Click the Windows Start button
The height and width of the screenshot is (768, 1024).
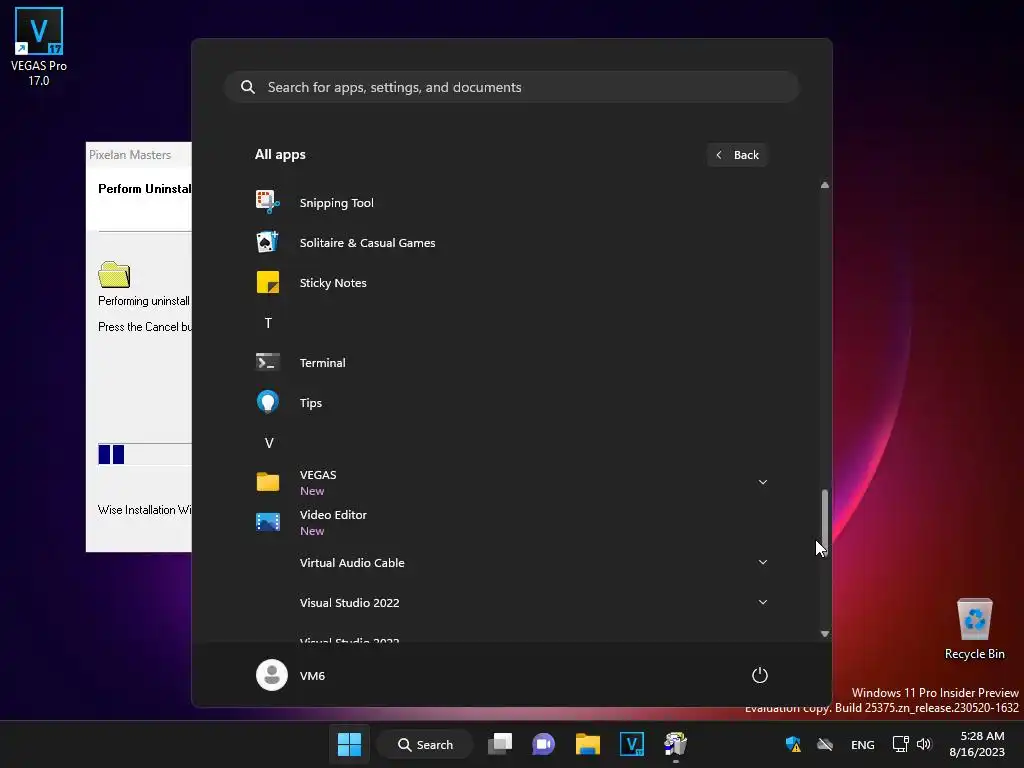349,744
